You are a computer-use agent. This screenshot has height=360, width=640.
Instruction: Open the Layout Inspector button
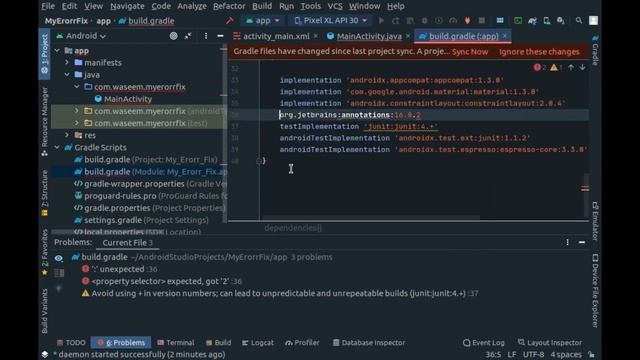tap(550, 342)
